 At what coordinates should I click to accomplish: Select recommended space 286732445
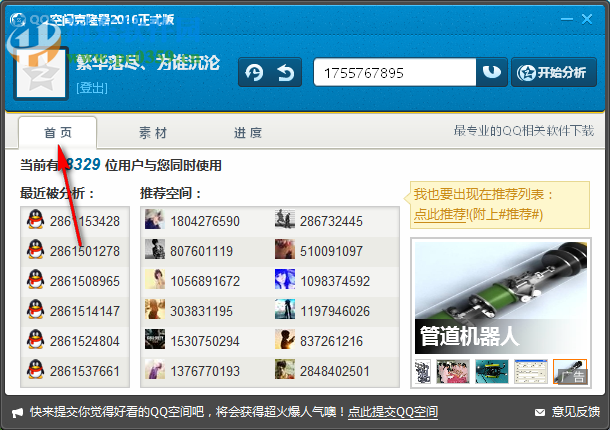[331, 221]
